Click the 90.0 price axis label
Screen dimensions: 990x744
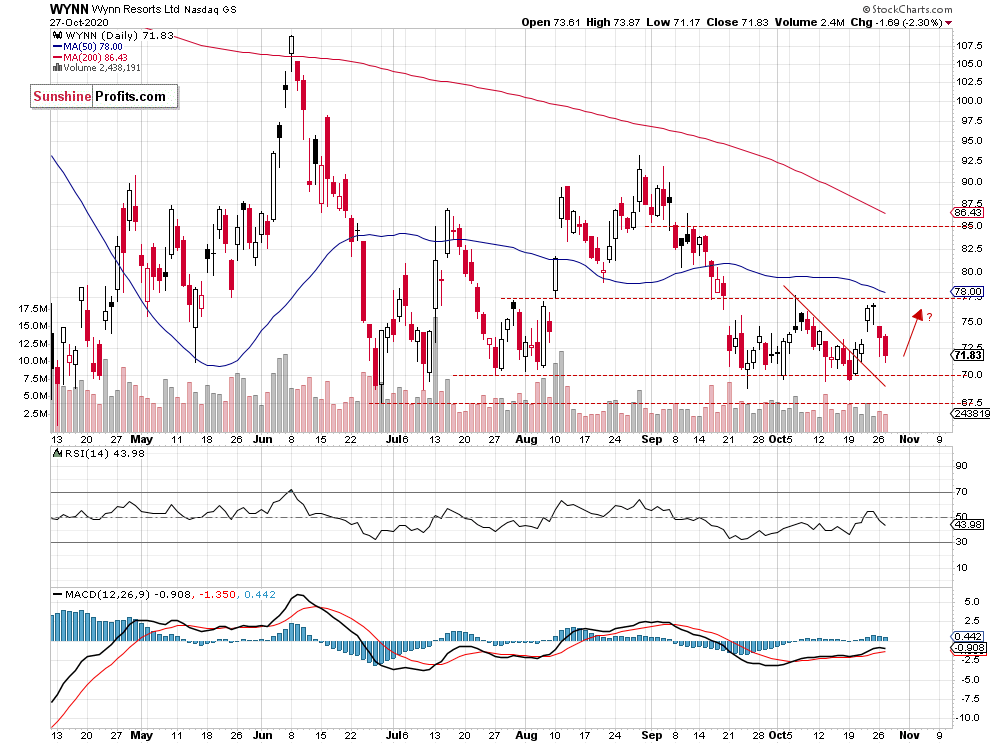point(972,182)
